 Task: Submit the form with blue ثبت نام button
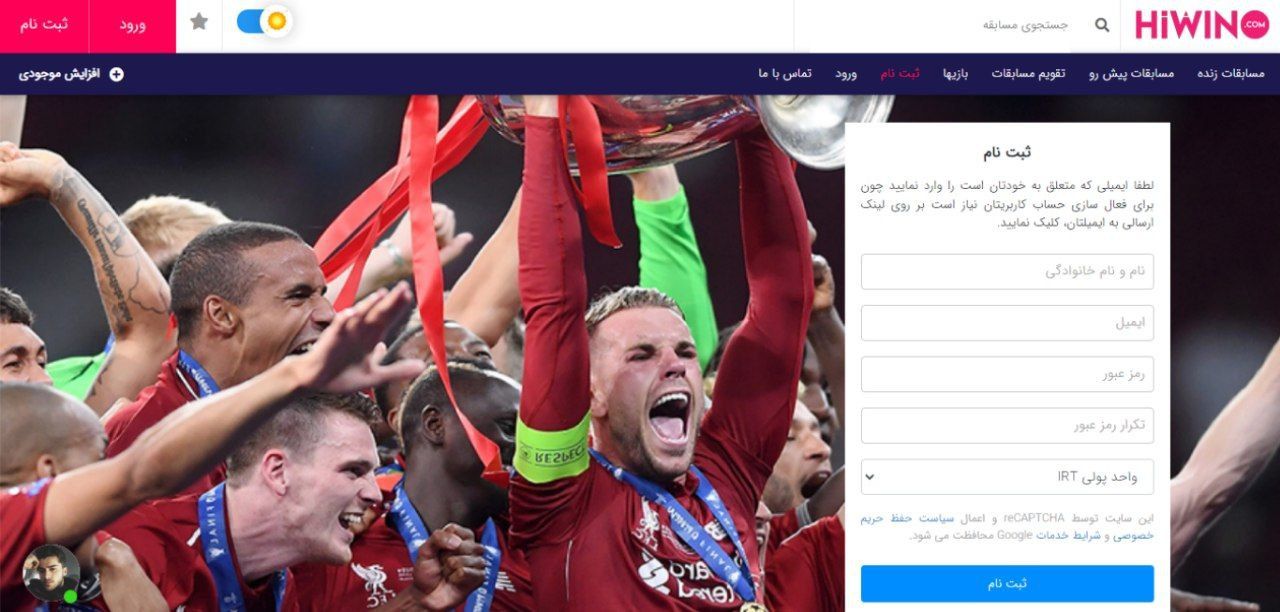[1007, 584]
